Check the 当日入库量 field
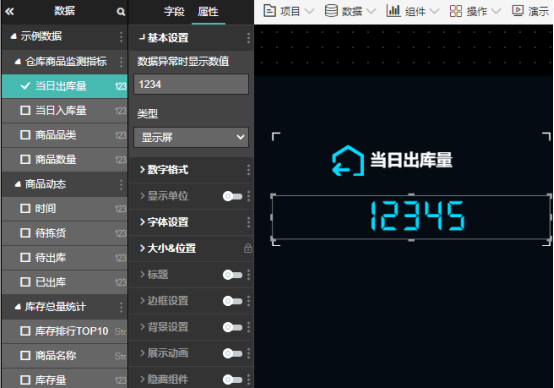Screen dimensions: 554x388 coord(25,111)
